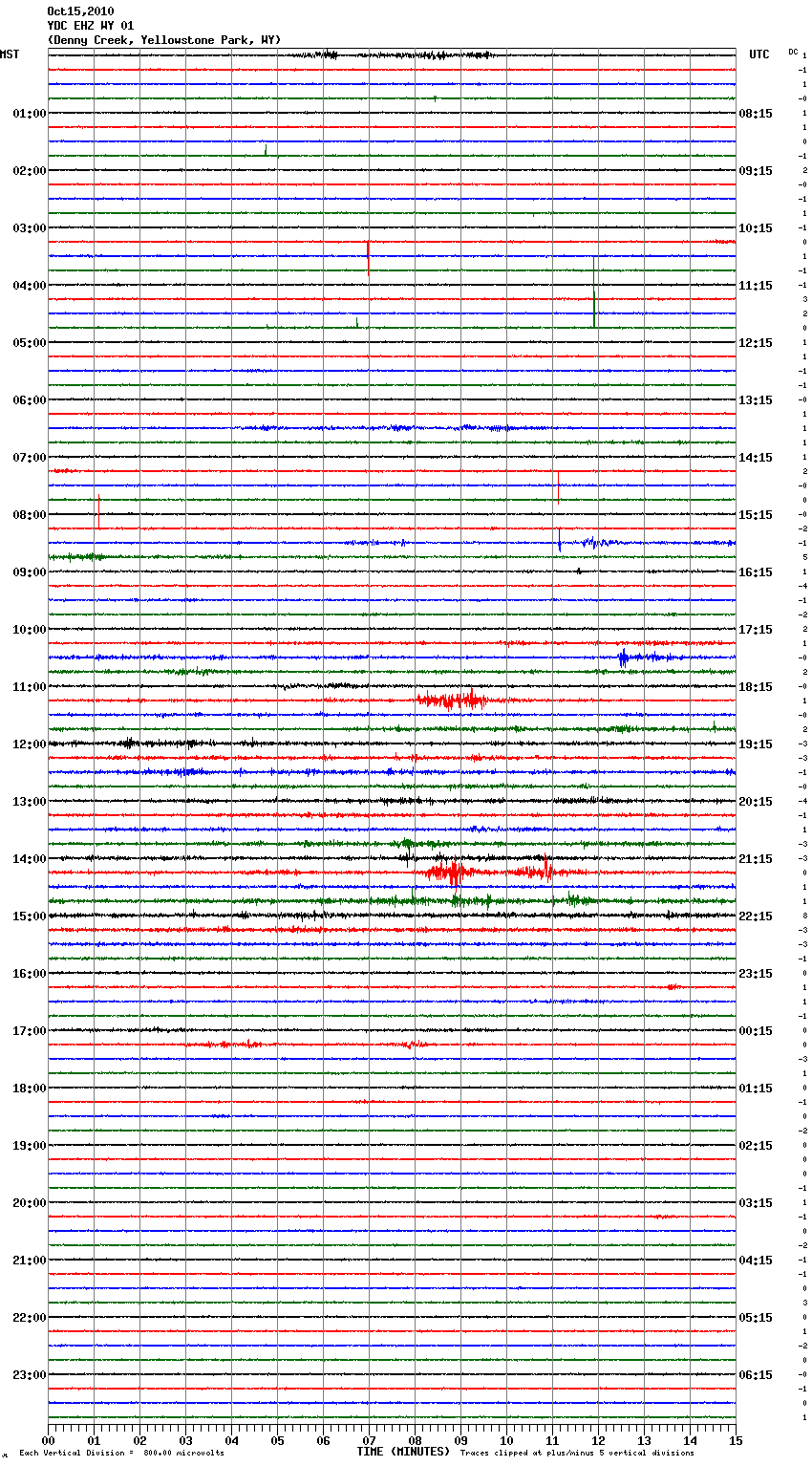The height and width of the screenshot is (1466, 812).
Task: Select the 04:00 MST time label
Action: click(x=30, y=286)
